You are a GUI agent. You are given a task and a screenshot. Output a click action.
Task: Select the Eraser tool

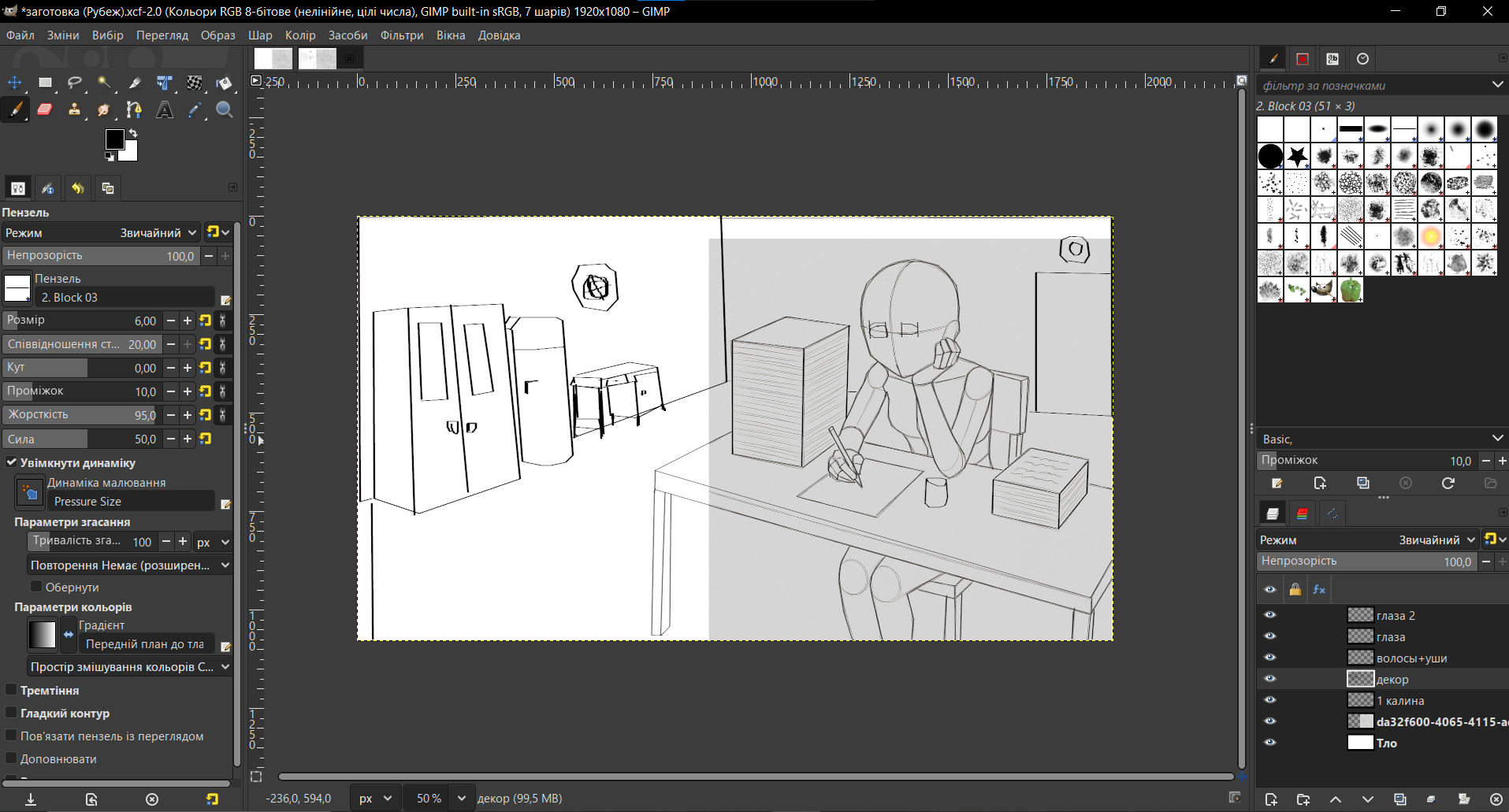[x=45, y=110]
